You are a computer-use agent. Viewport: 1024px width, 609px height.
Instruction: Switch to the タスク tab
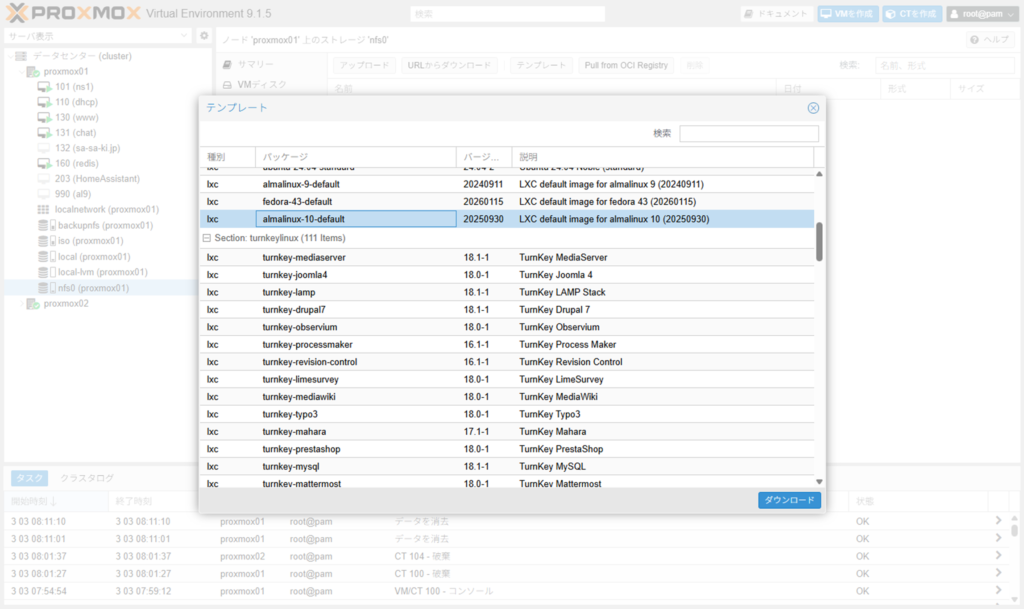(x=27, y=478)
